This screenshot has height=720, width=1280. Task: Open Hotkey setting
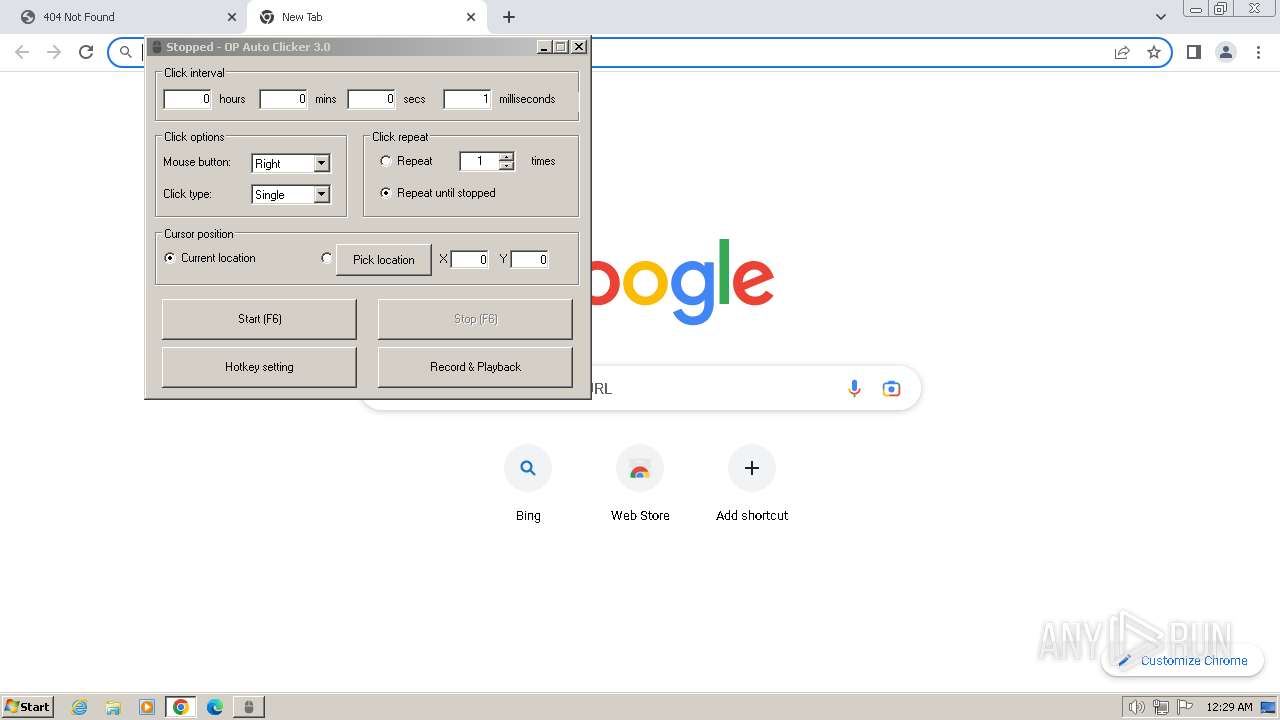[x=259, y=367]
